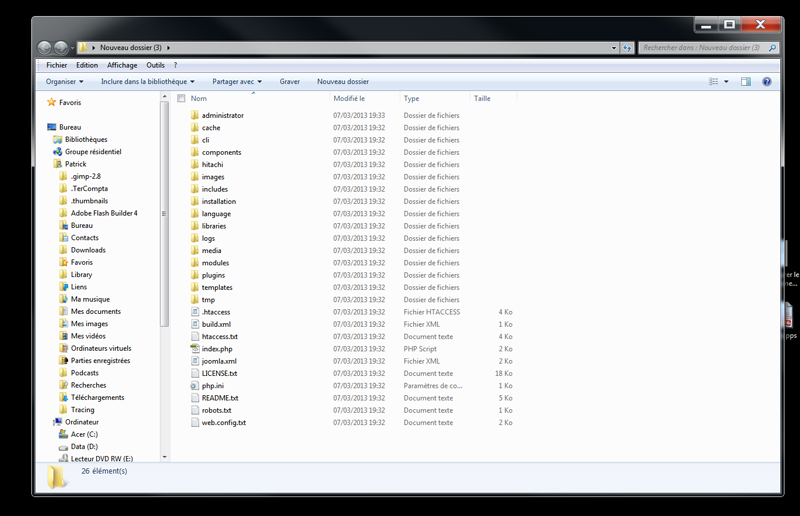Open the Outils menu
The image size is (800, 516).
[x=155, y=65]
